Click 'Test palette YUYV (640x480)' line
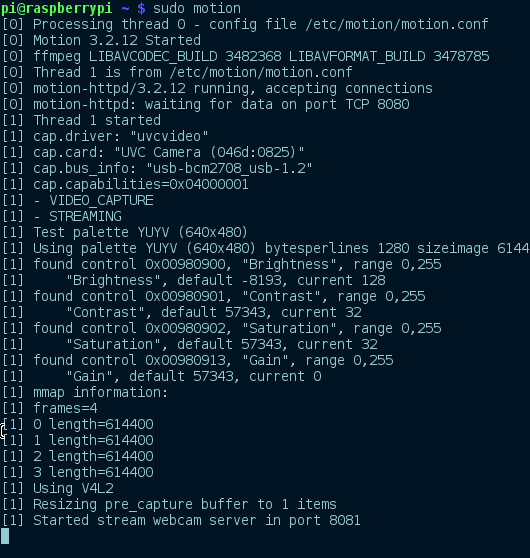 pyautogui.click(x=140, y=232)
